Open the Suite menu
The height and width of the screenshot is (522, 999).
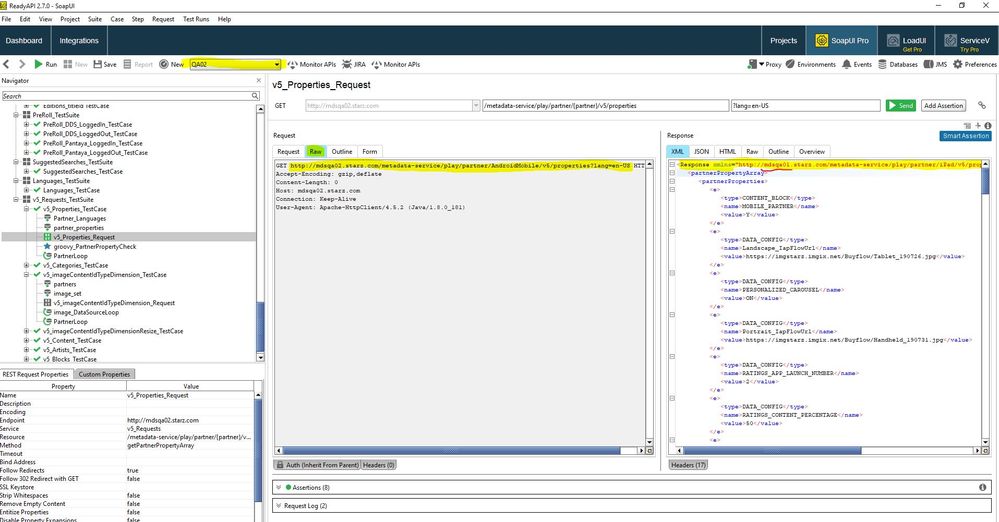pyautogui.click(x=93, y=19)
